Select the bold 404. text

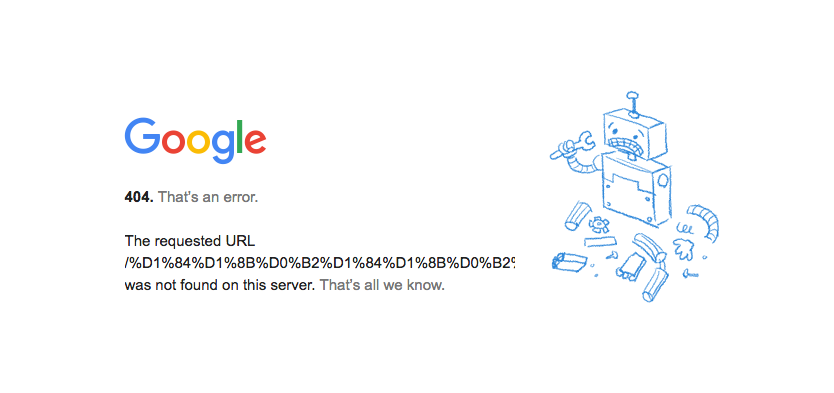pos(139,197)
